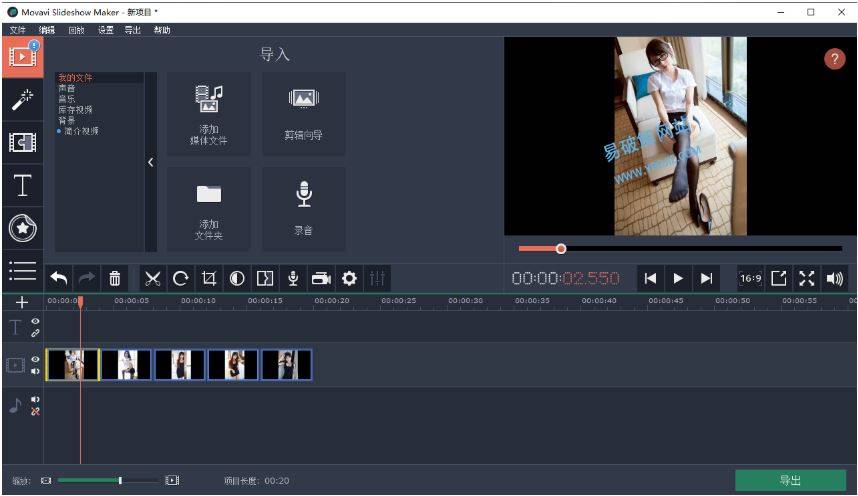Delete selected clip with trash icon
This screenshot has height=496, width=858.
(x=114, y=279)
